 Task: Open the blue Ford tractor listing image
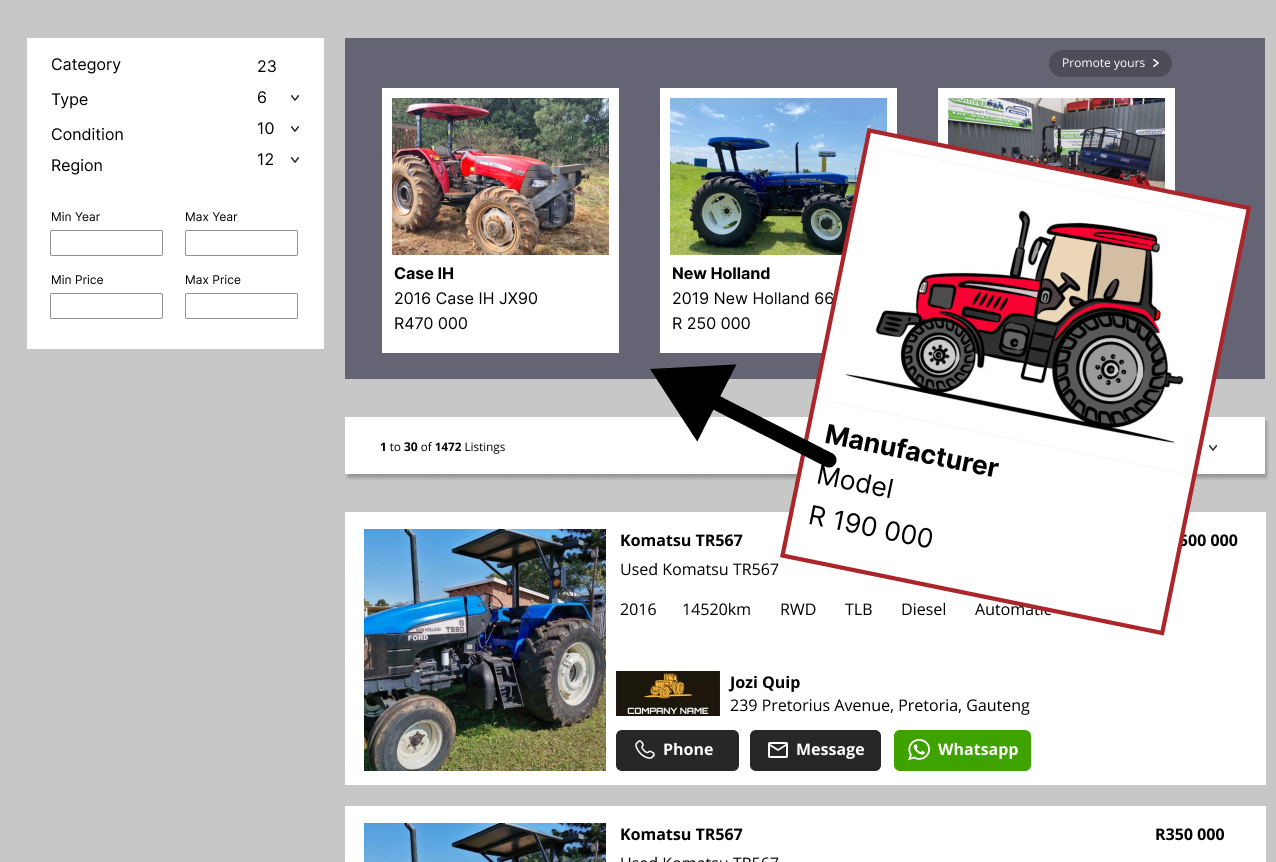pyautogui.click(x=485, y=650)
